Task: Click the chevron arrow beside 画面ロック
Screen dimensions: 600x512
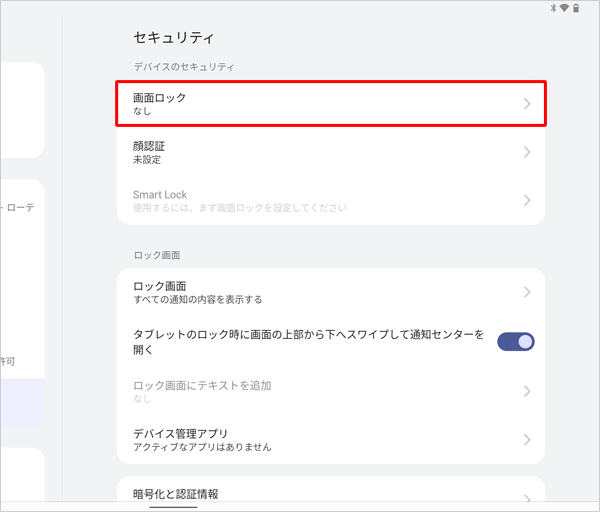Action: (x=527, y=104)
